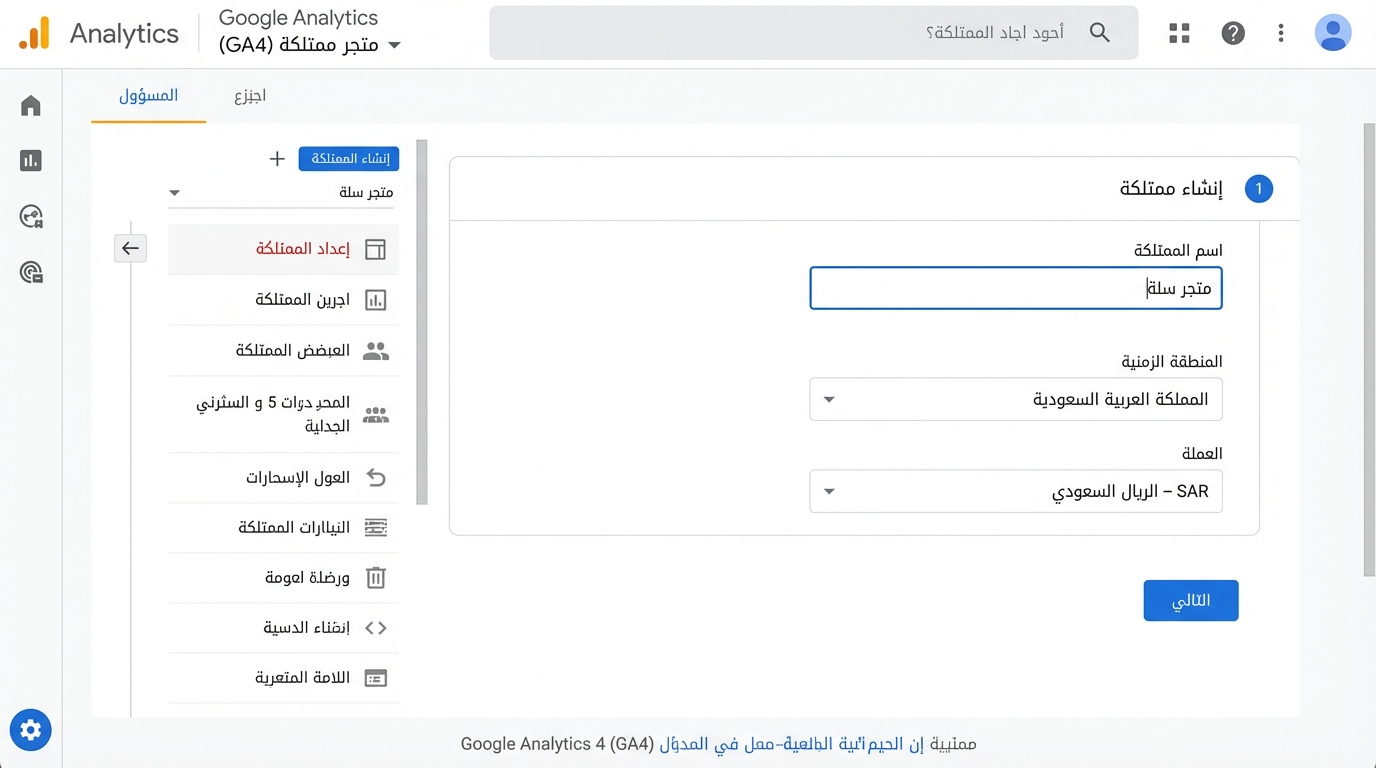Click the Admin settings gear icon
This screenshot has height=768, width=1376.
30,730
